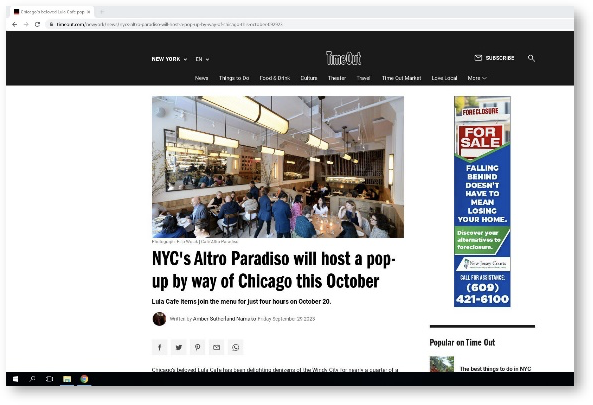Open File Explorer from the taskbar
Image resolution: width=593 pixels, height=405 pixels.
click(x=67, y=379)
